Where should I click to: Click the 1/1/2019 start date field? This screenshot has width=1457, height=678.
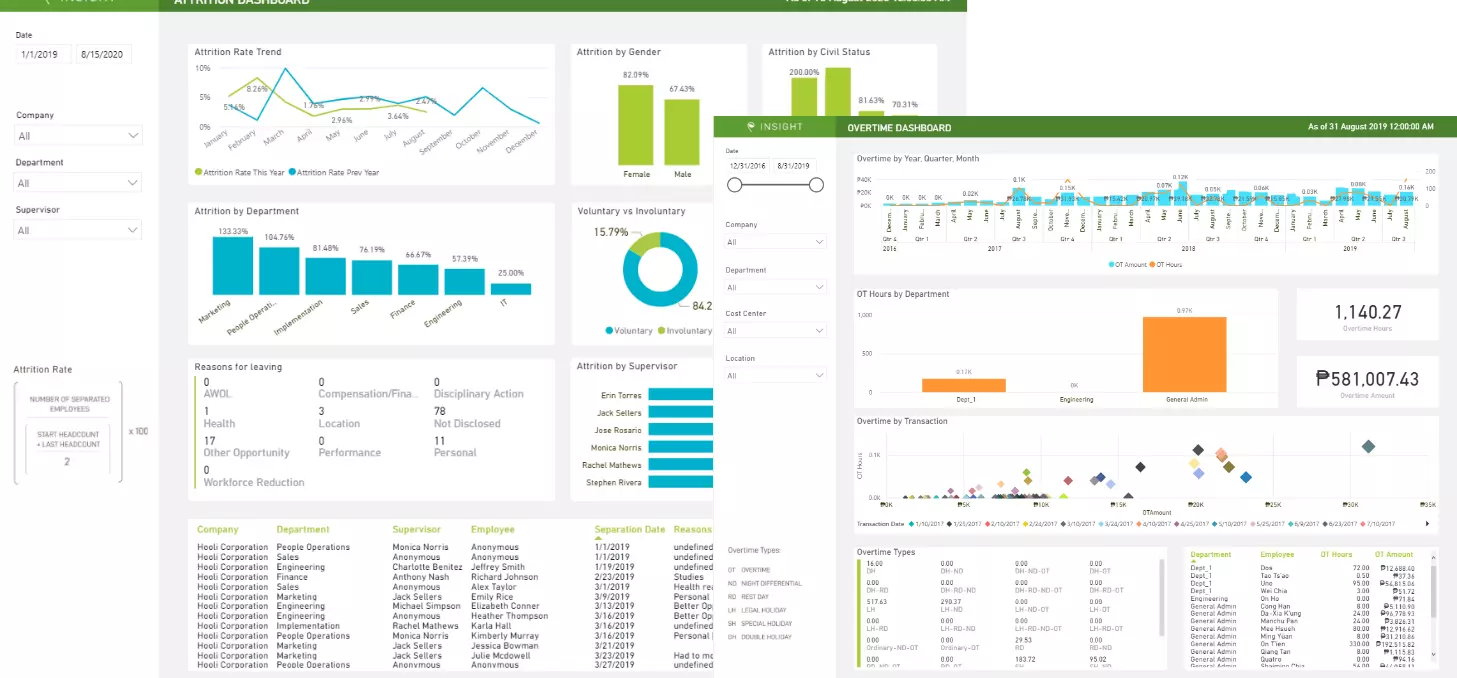pos(43,54)
